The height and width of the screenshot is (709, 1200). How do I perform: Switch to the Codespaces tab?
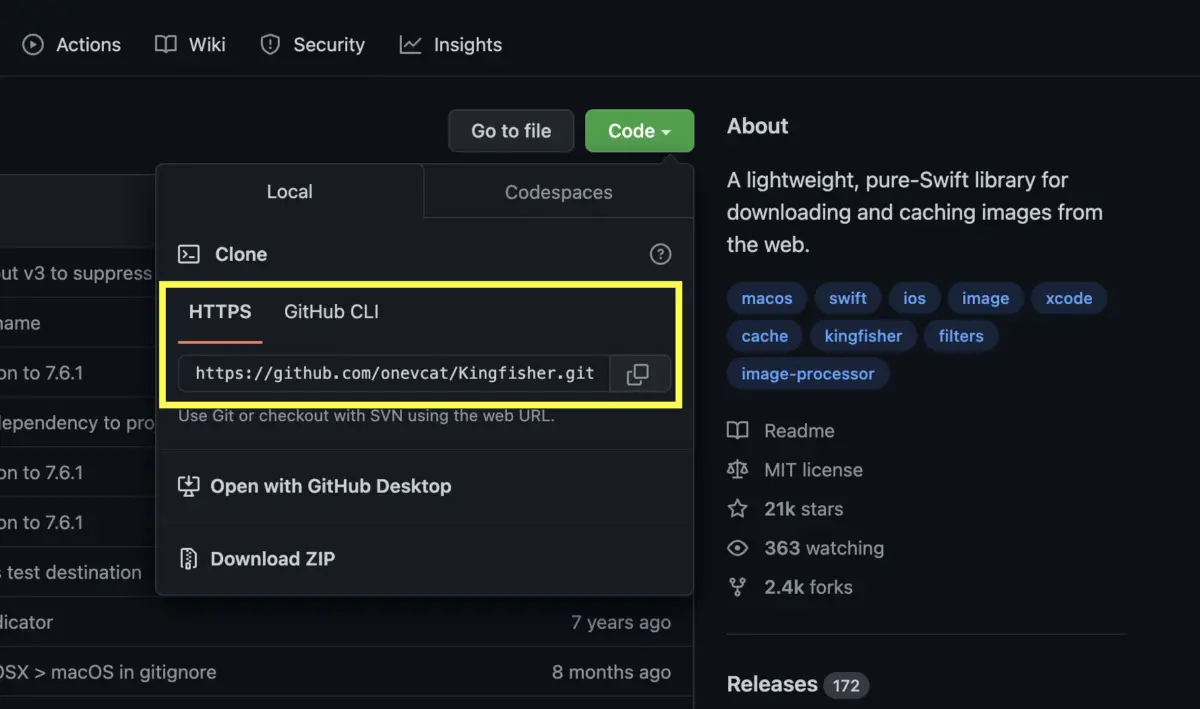coord(558,192)
